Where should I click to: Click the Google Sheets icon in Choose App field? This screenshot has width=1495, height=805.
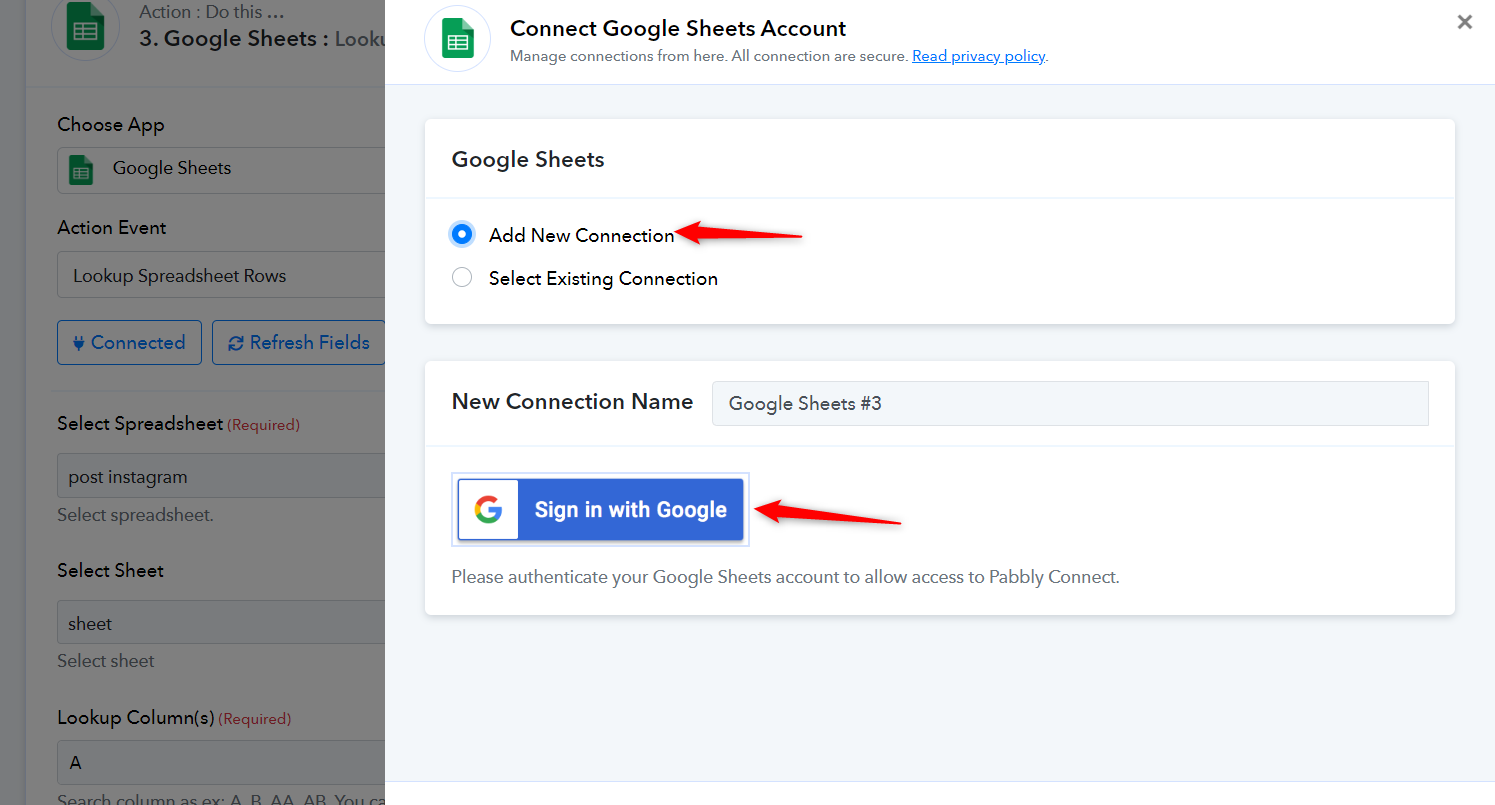pos(81,169)
